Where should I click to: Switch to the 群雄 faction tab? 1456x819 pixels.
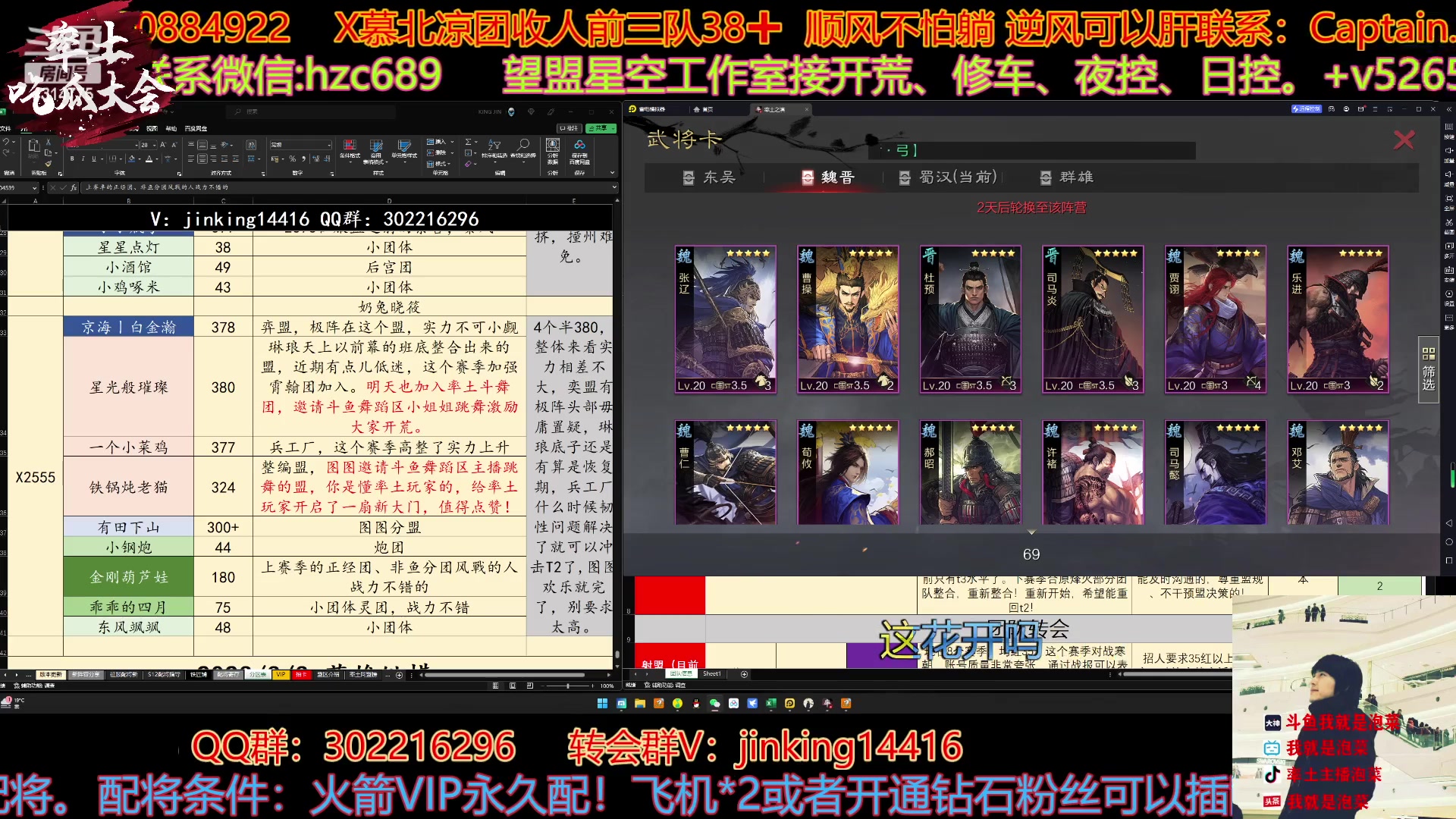tap(1066, 177)
